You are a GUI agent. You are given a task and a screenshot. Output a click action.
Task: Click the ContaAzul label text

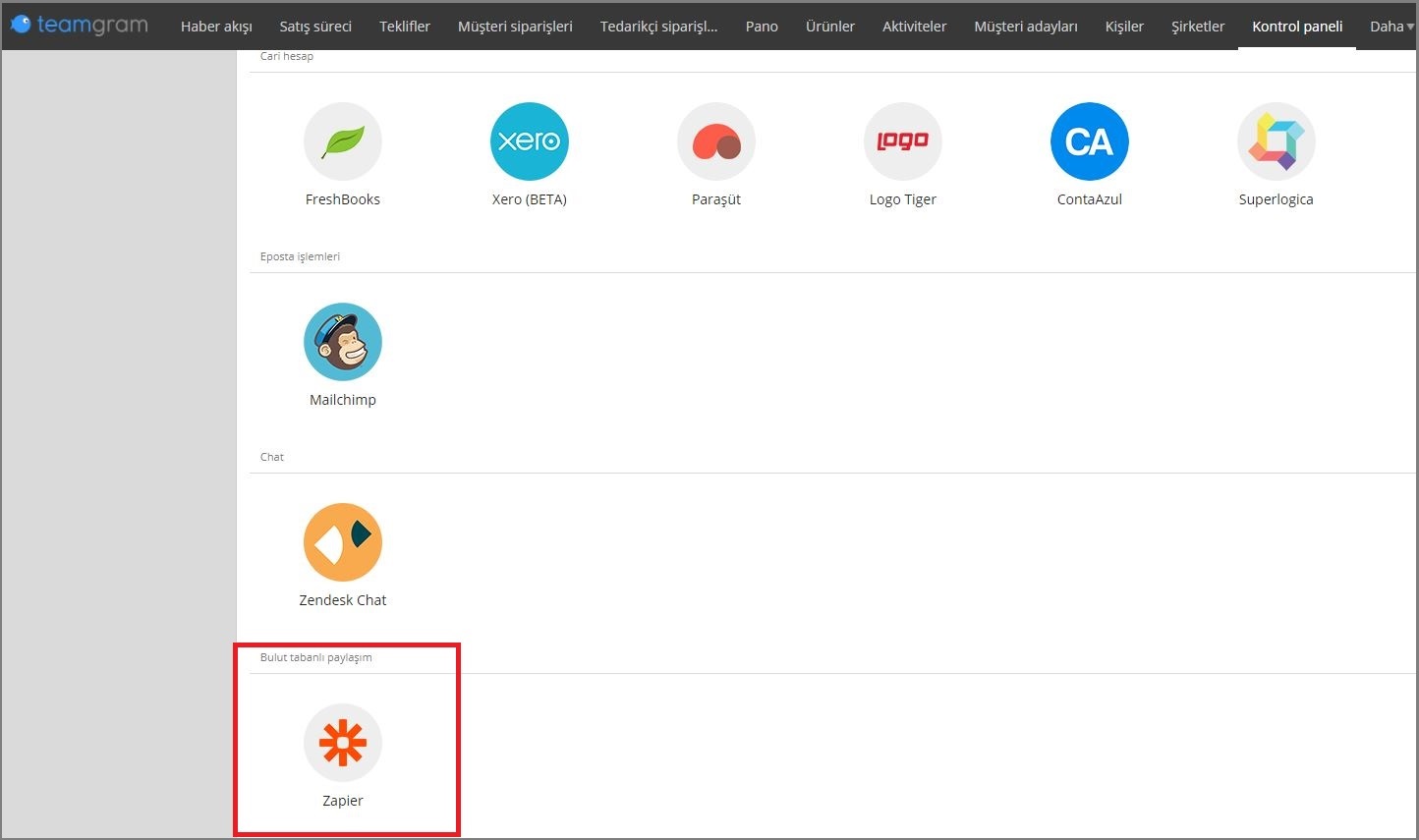1089,199
